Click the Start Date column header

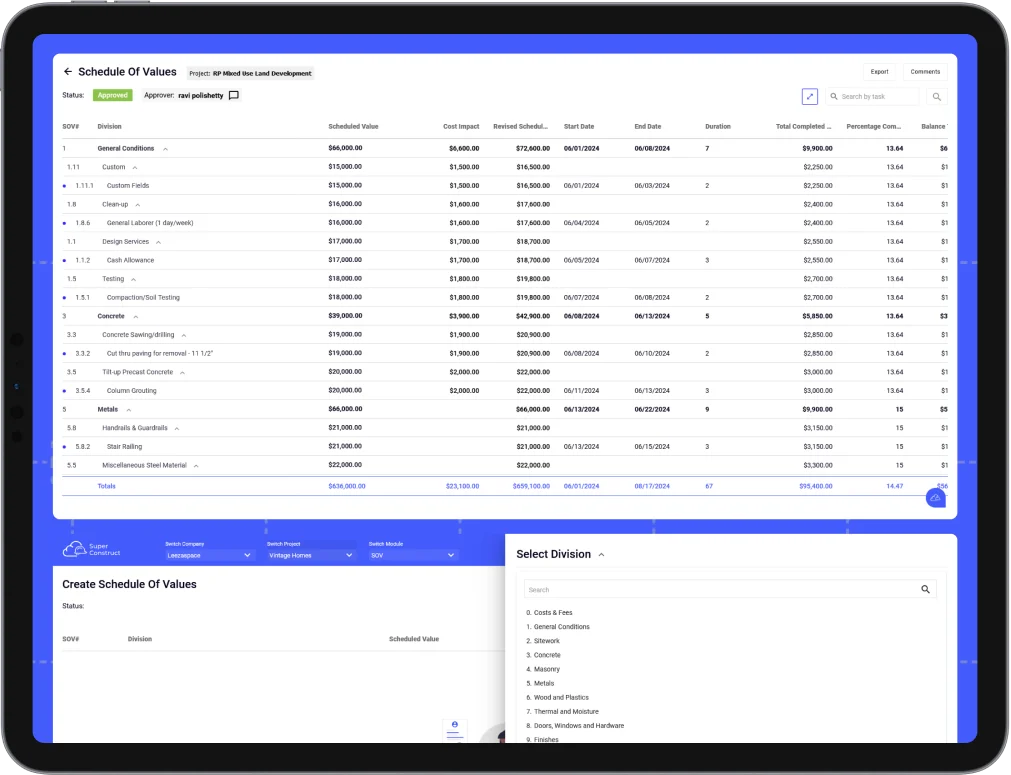point(579,126)
